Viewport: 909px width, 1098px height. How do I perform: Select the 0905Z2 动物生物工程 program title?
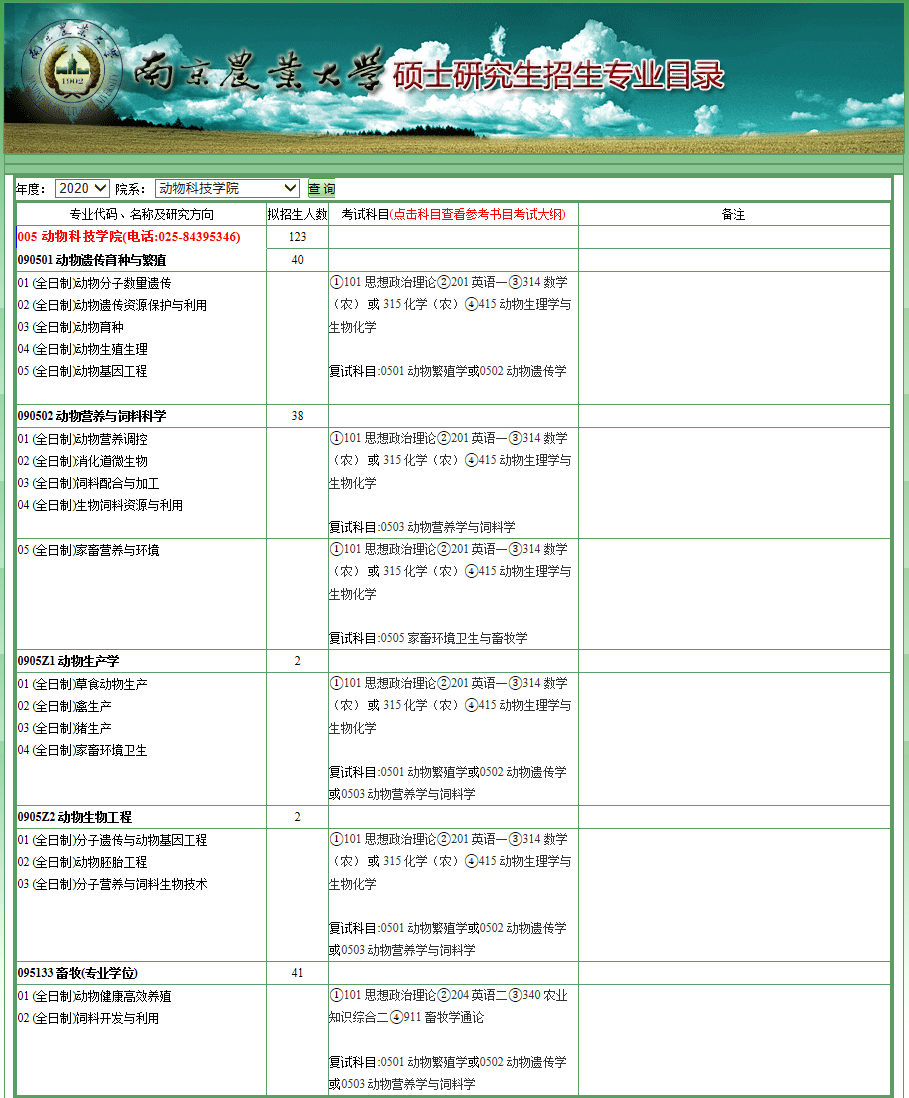(x=74, y=817)
